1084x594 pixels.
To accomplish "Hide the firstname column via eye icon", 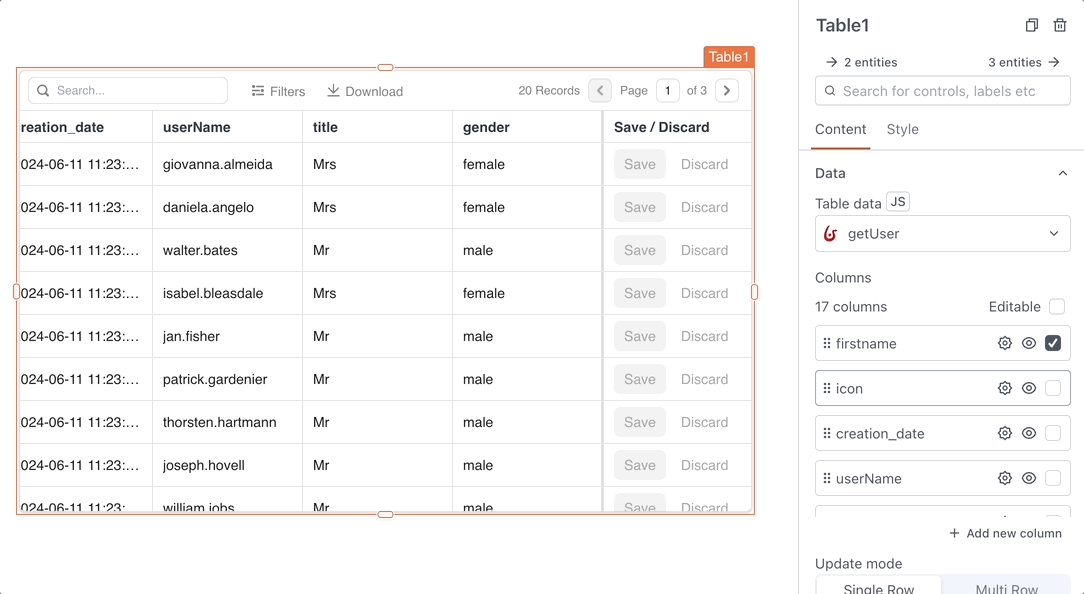I will [1029, 343].
